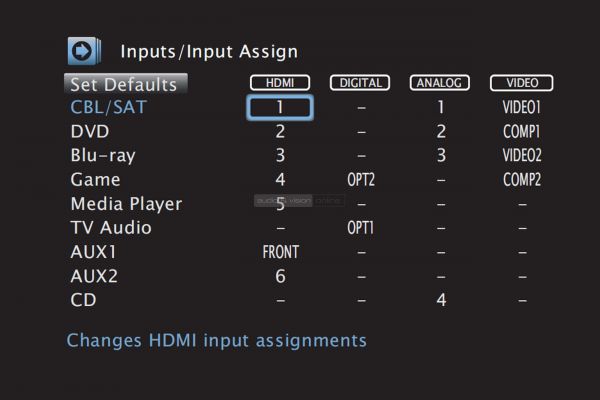Screen dimensions: 600x400
Task: Select the HDMI column tab
Action: coord(280,83)
